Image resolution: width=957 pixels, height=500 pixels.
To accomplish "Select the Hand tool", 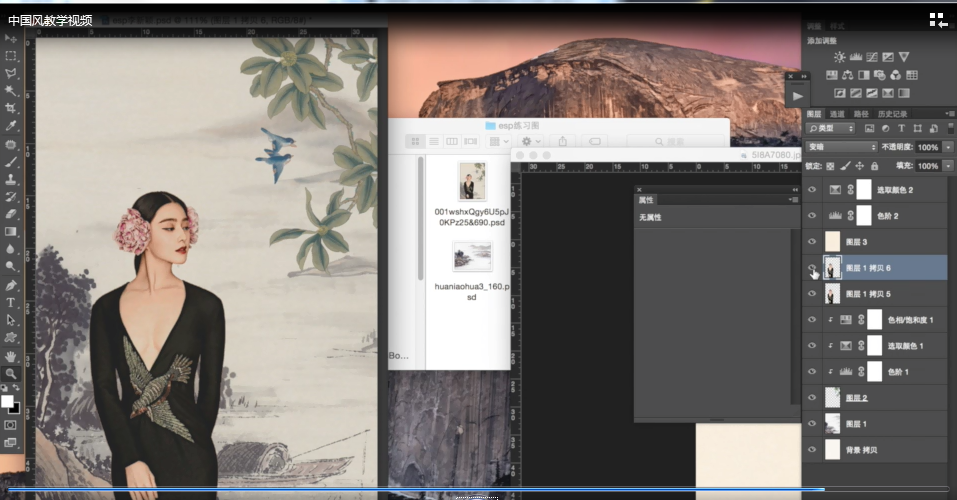I will 11,356.
